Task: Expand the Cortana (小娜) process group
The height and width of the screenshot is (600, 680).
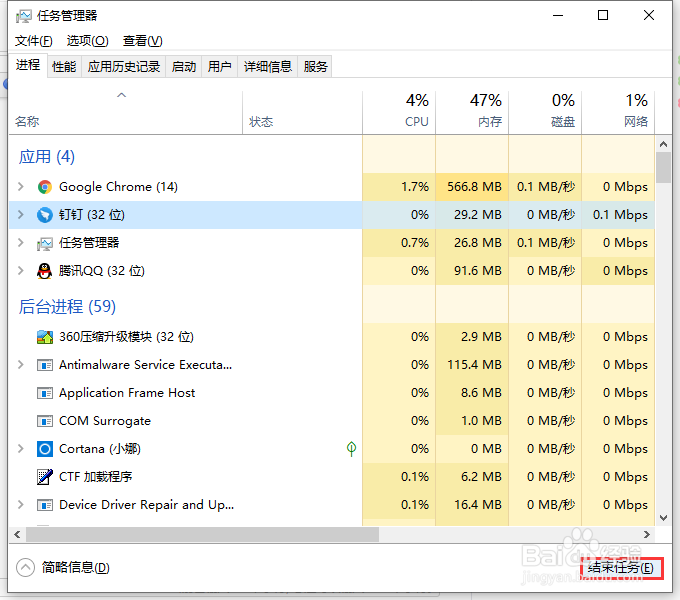Action: 20,449
